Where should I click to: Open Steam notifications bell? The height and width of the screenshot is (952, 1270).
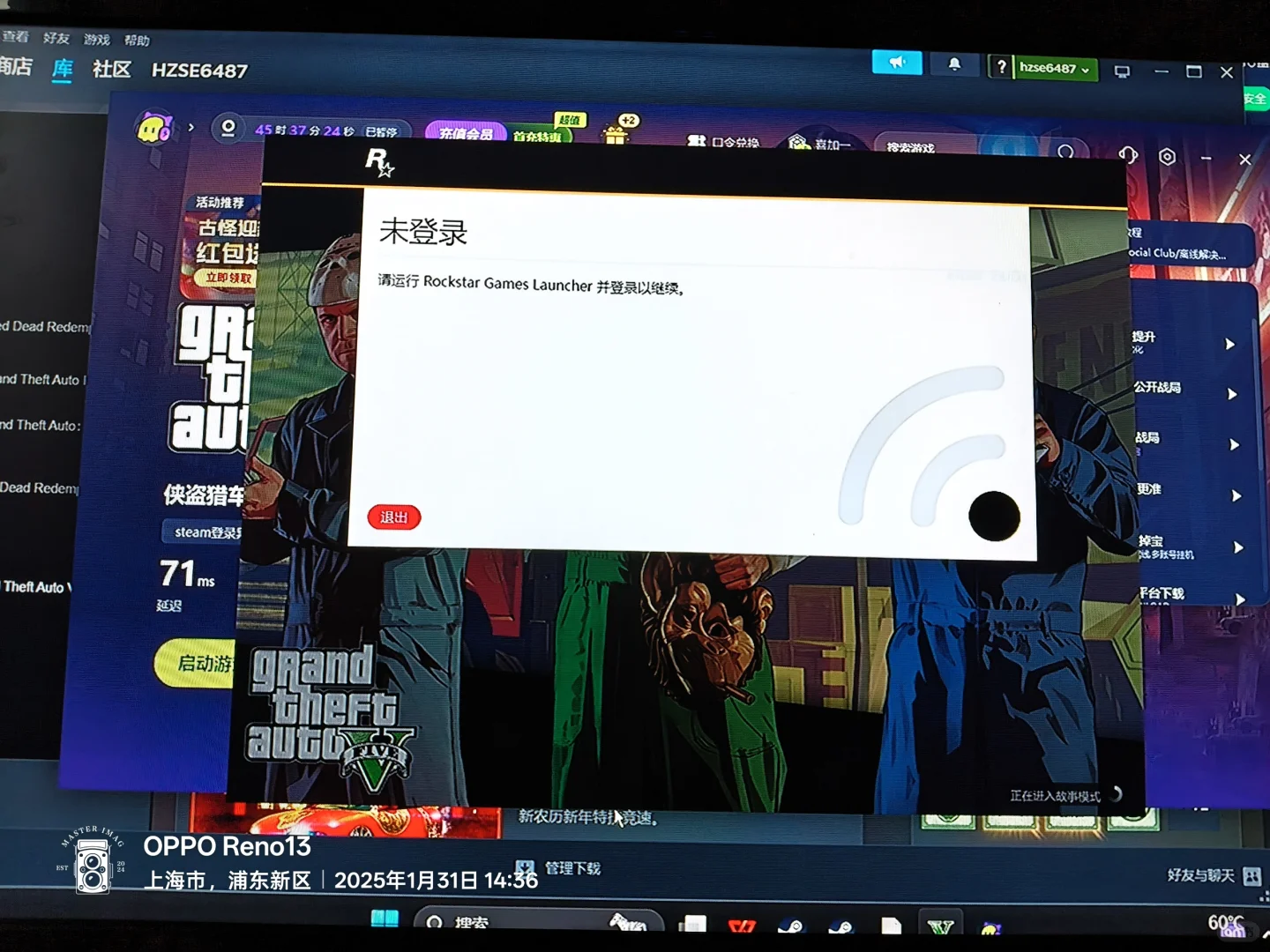[954, 64]
